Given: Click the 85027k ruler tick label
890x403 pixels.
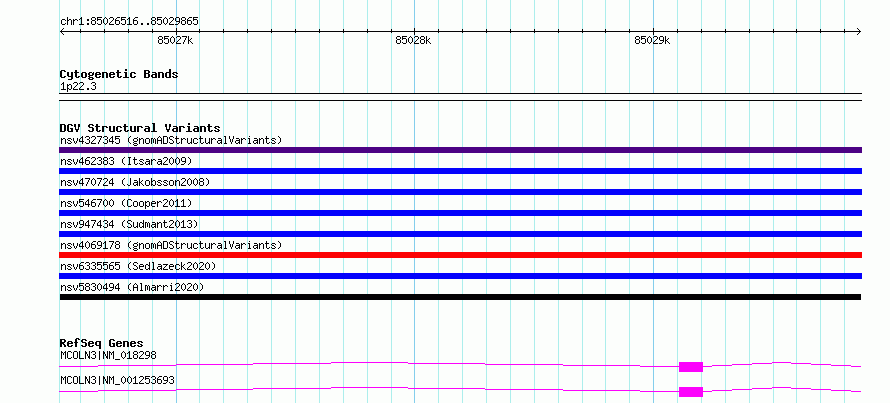Looking at the screenshot, I should point(175,41).
